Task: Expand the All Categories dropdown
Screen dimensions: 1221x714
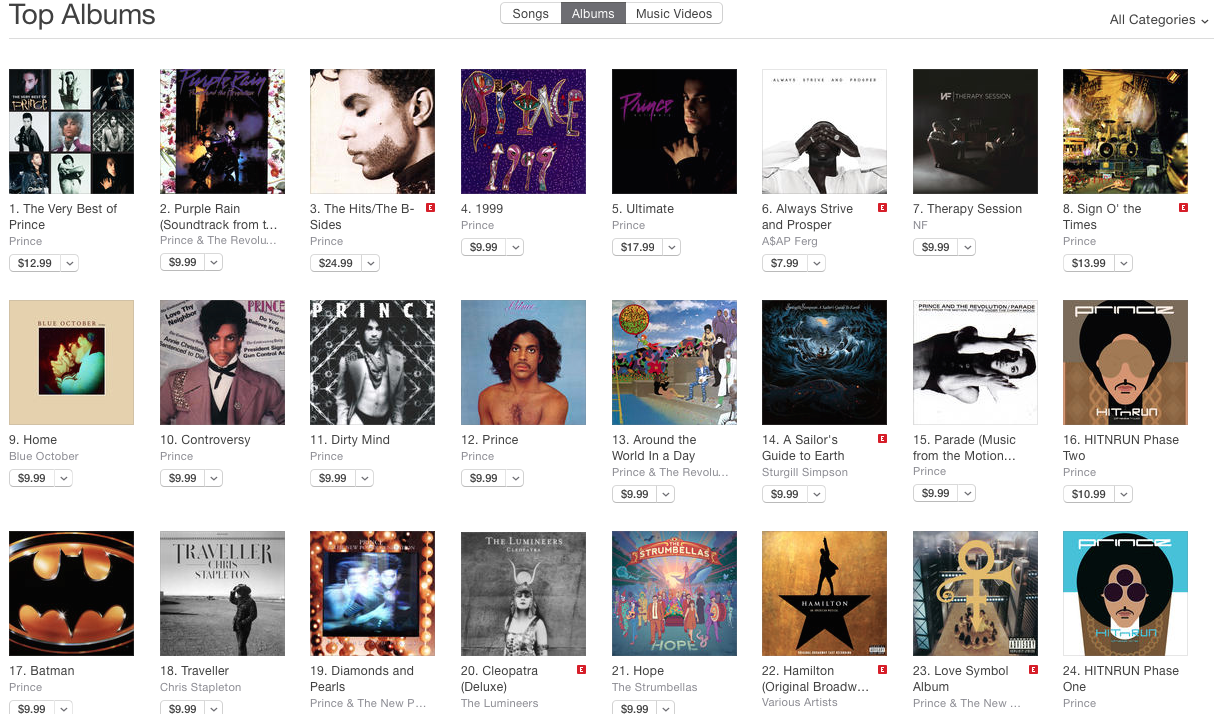Action: 1159,20
